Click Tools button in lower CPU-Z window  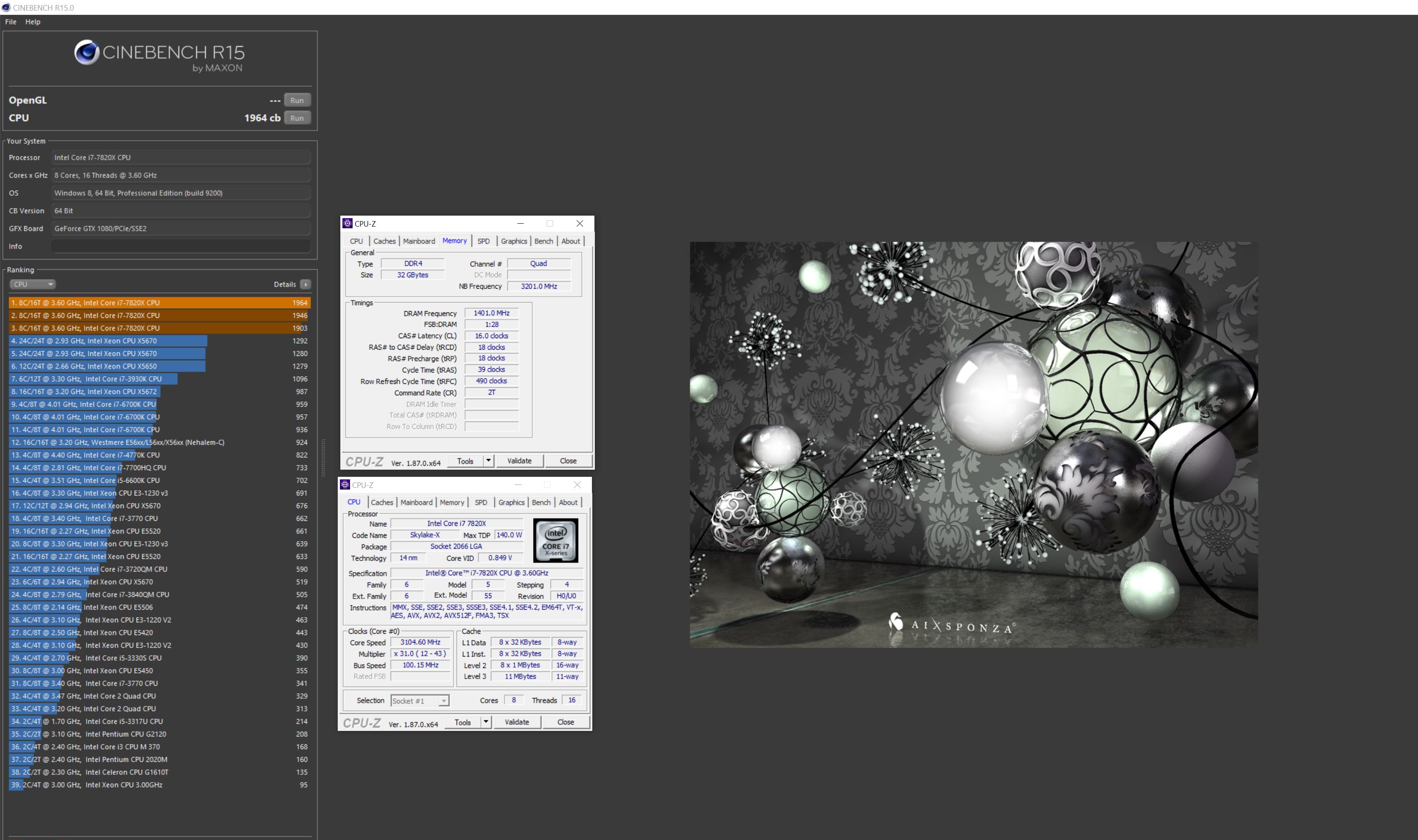(x=463, y=722)
